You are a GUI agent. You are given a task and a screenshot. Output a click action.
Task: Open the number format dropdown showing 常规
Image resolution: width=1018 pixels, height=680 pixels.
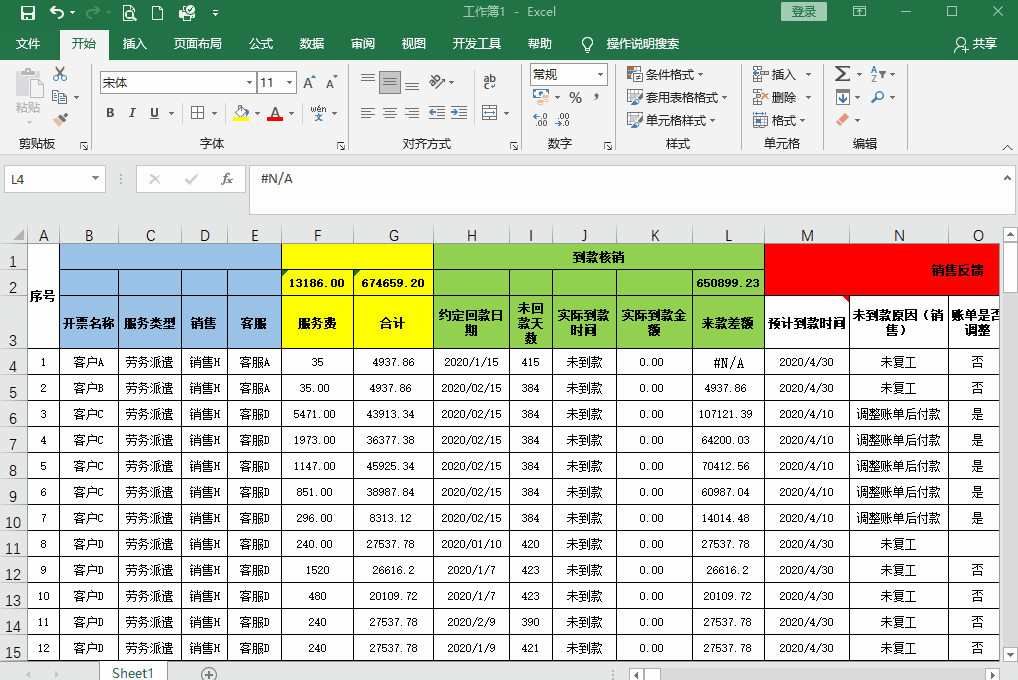coord(601,75)
